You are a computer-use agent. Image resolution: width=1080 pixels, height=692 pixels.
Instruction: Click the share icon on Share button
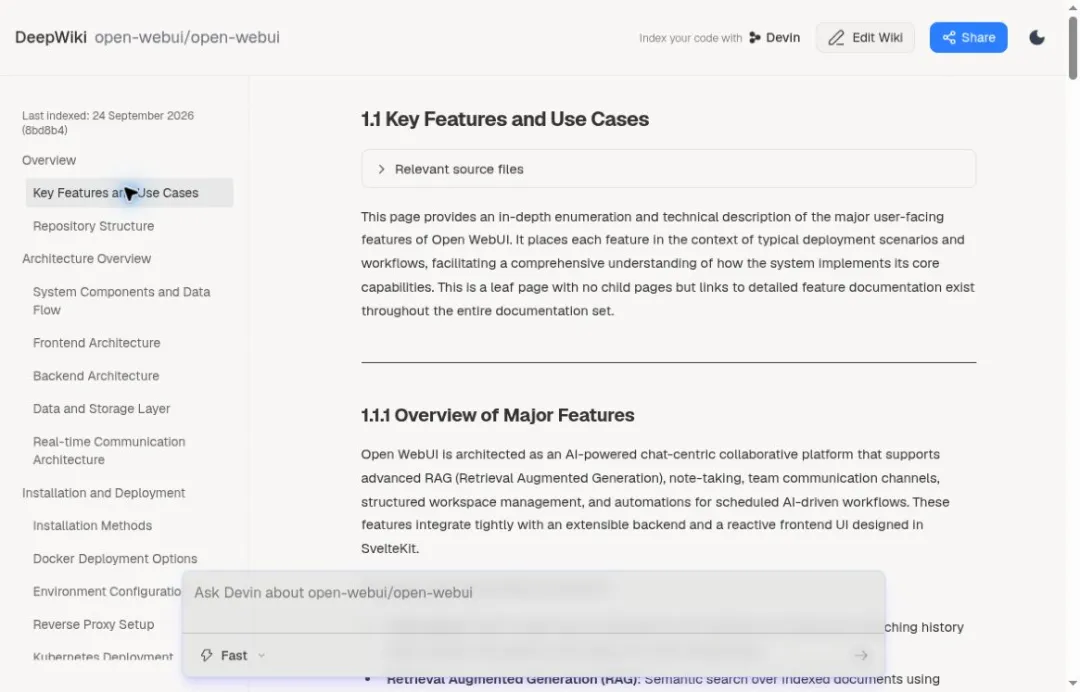[x=948, y=38]
